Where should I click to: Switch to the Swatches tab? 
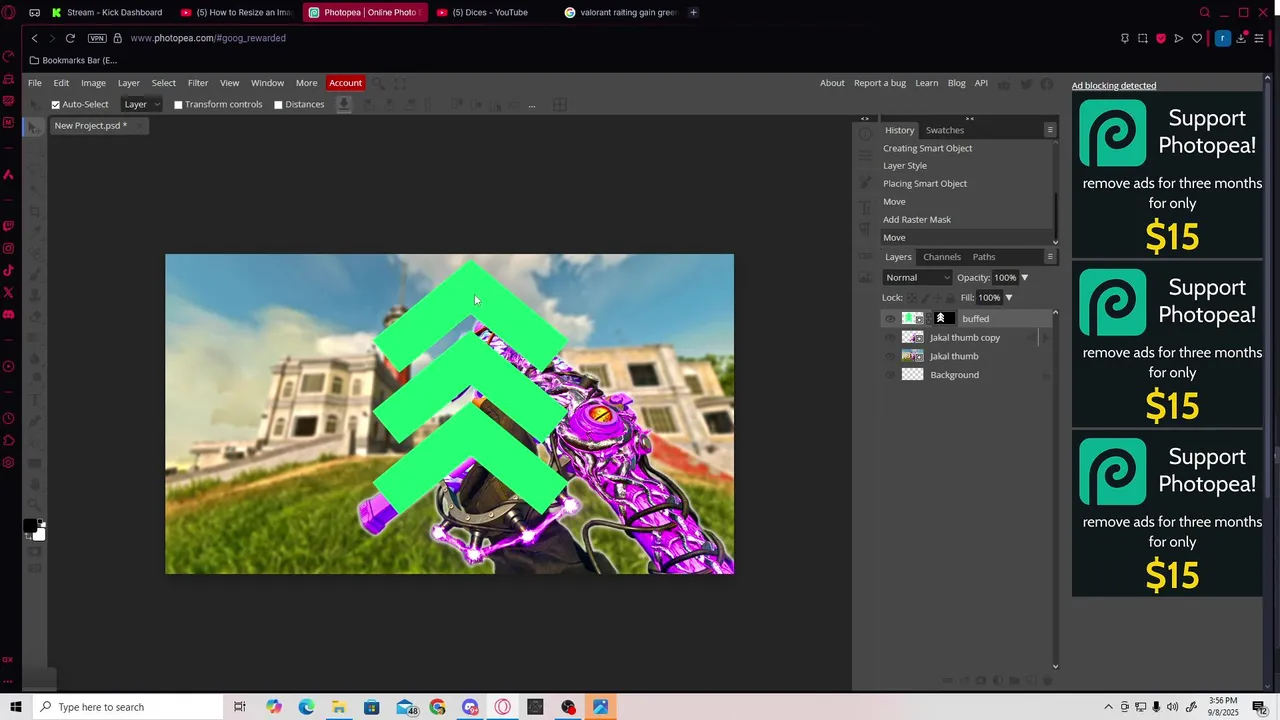[945, 130]
